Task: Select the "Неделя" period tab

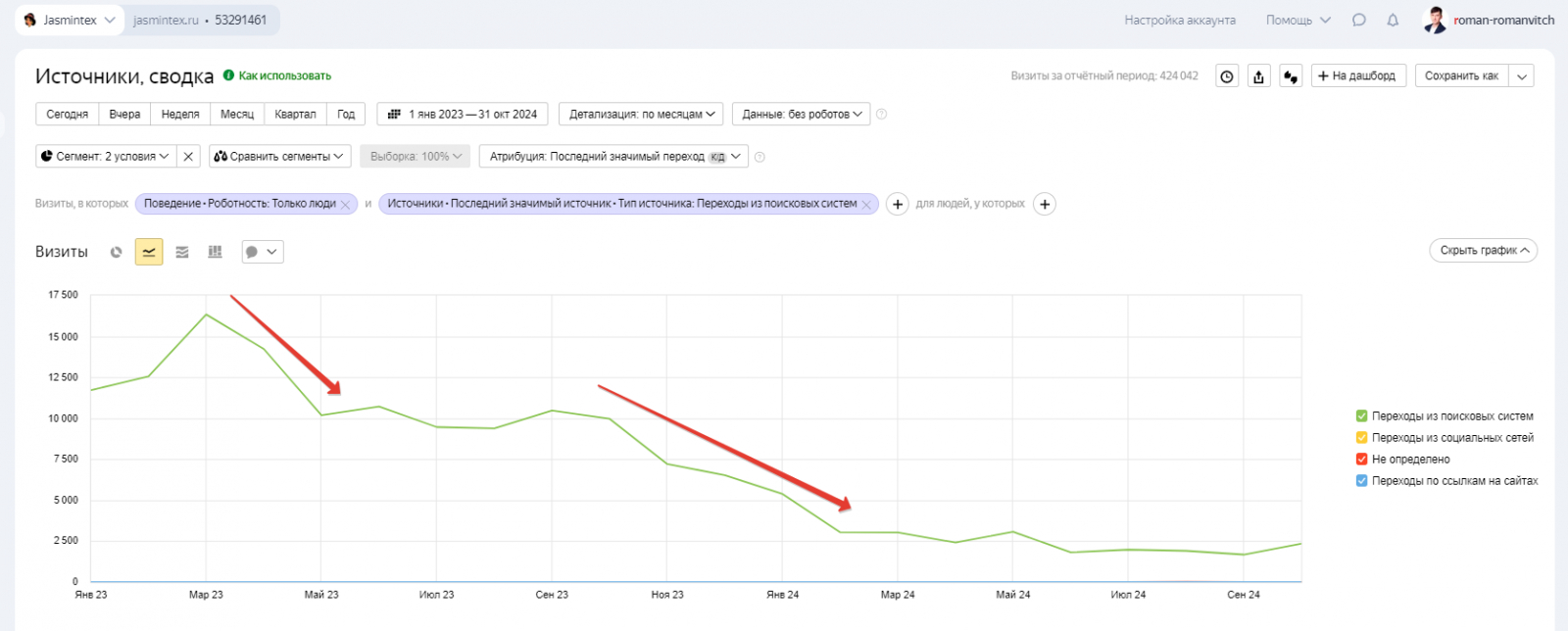Action: 180,115
